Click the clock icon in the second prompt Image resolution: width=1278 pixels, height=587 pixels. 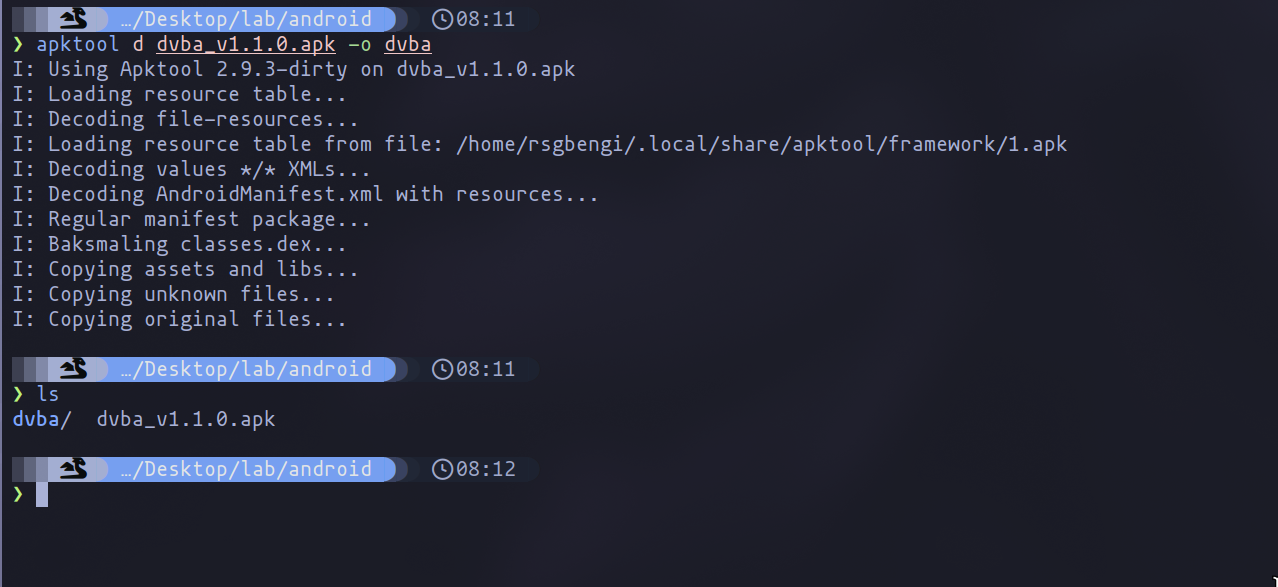click(x=442, y=369)
